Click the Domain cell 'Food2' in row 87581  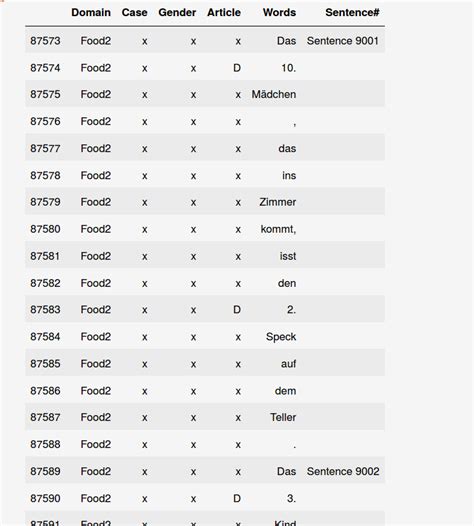pyautogui.click(x=96, y=256)
